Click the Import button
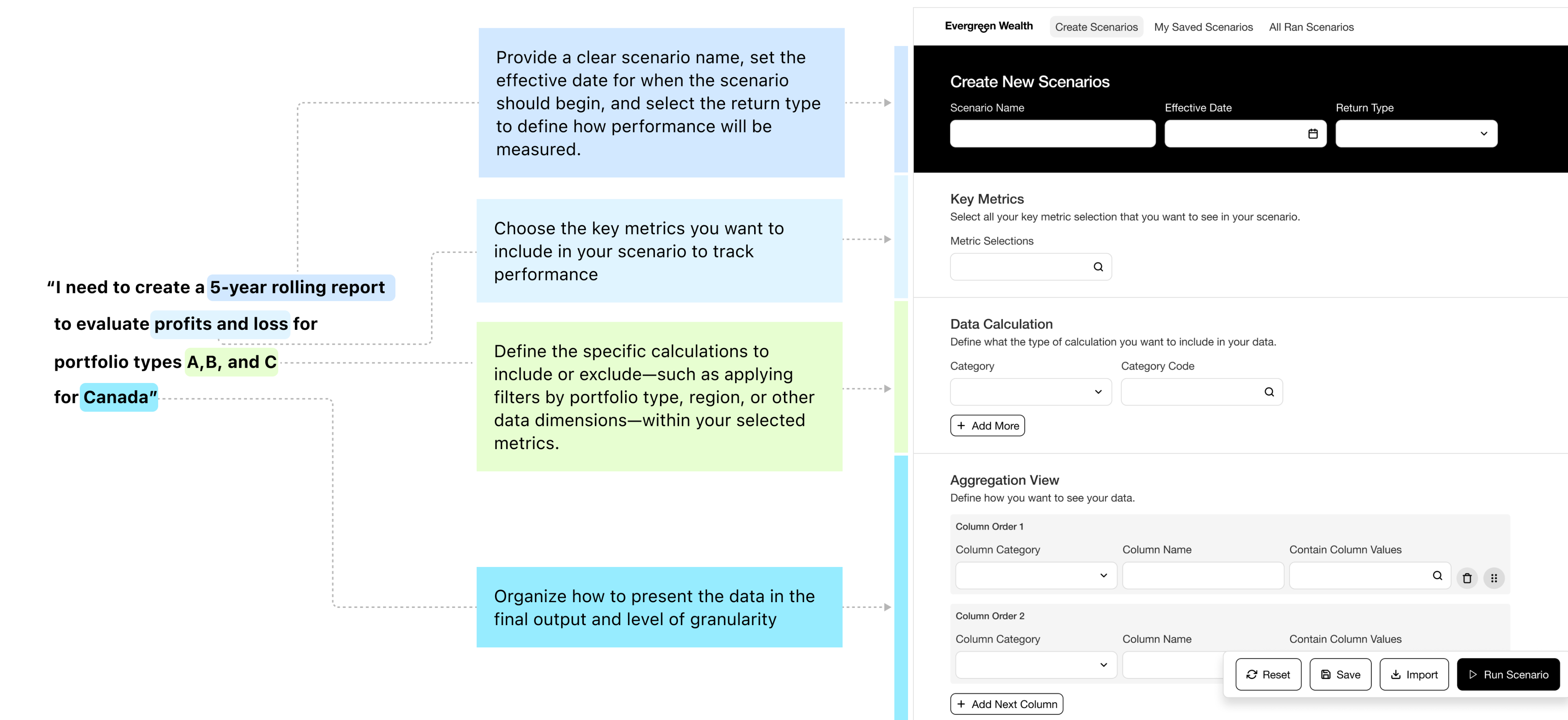Image resolution: width=1568 pixels, height=720 pixels. (x=1413, y=674)
